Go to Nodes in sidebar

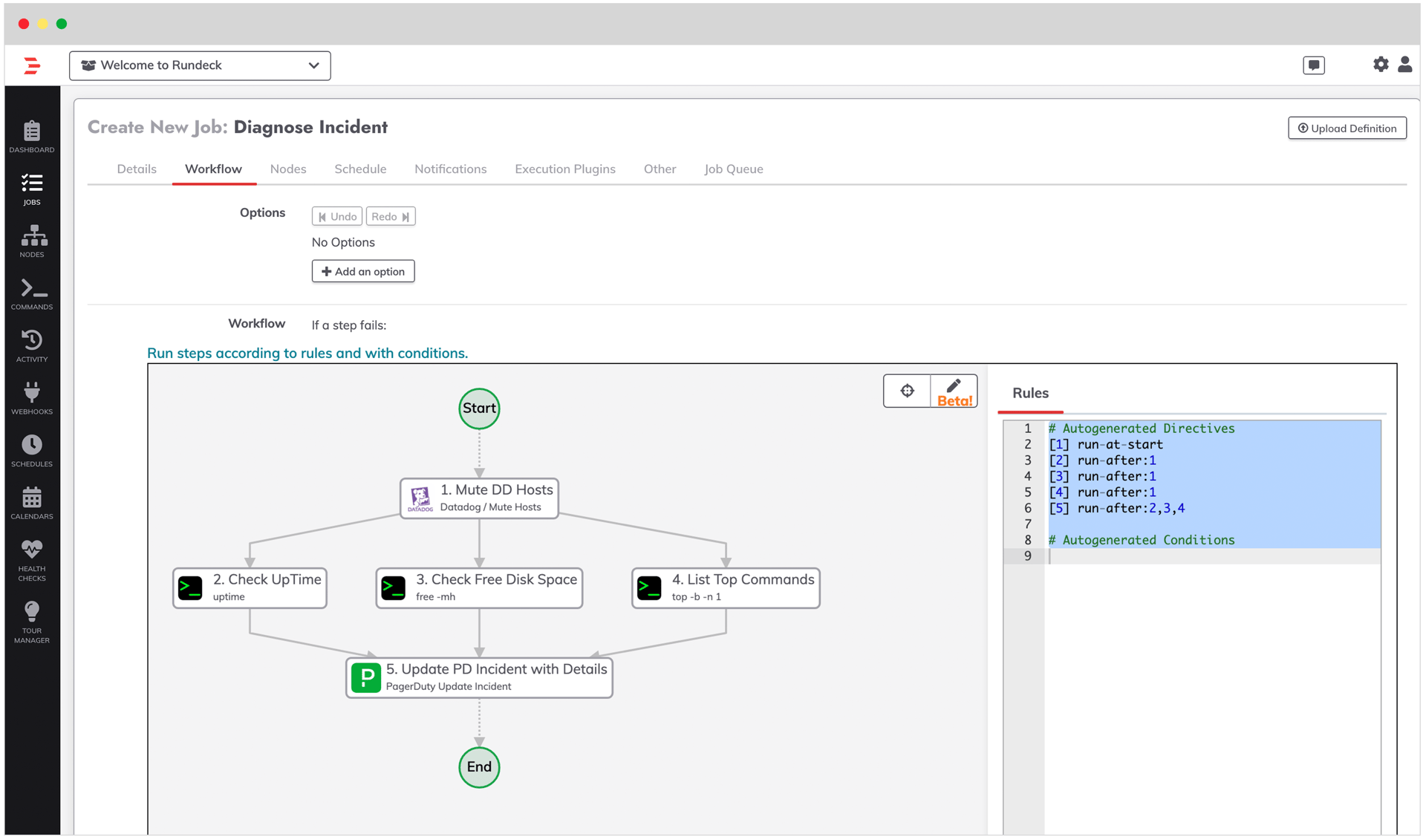pos(32,241)
